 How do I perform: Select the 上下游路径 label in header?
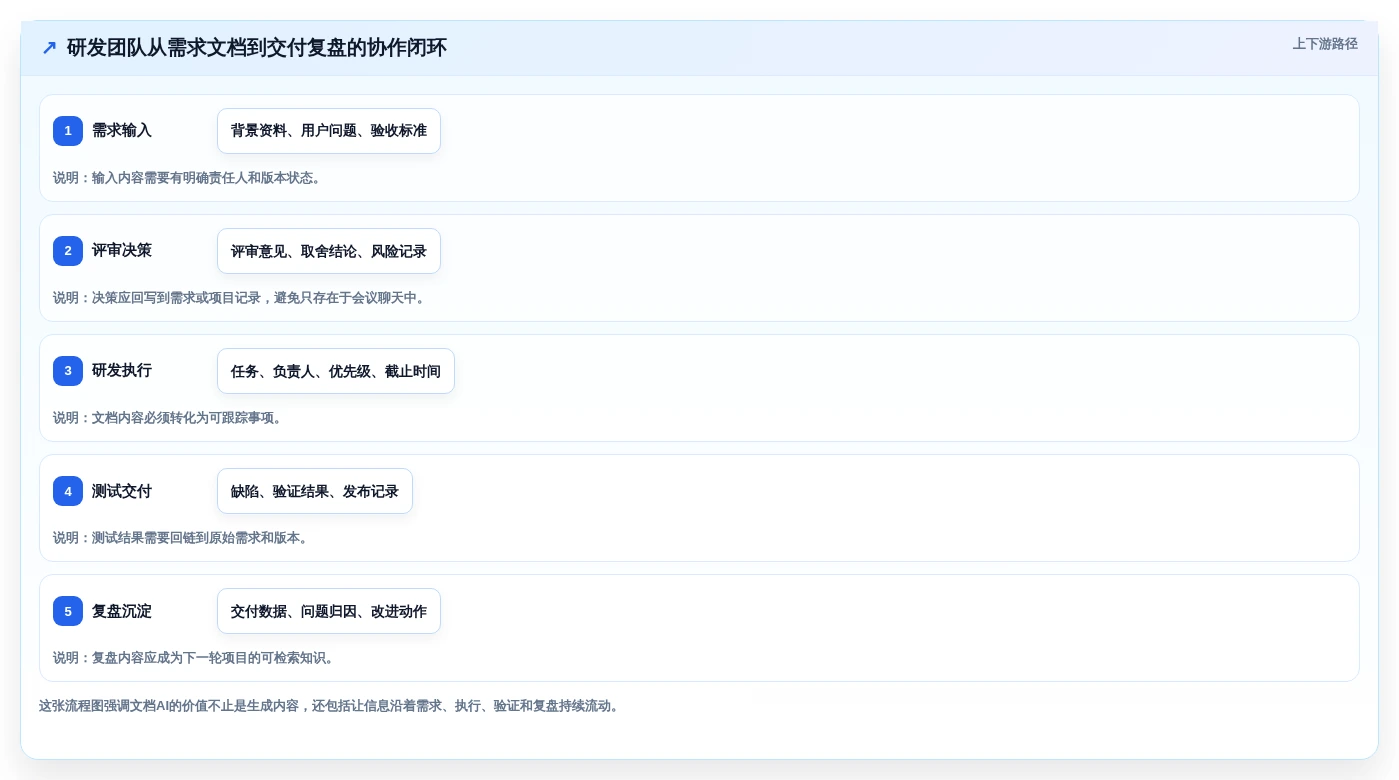[1325, 44]
